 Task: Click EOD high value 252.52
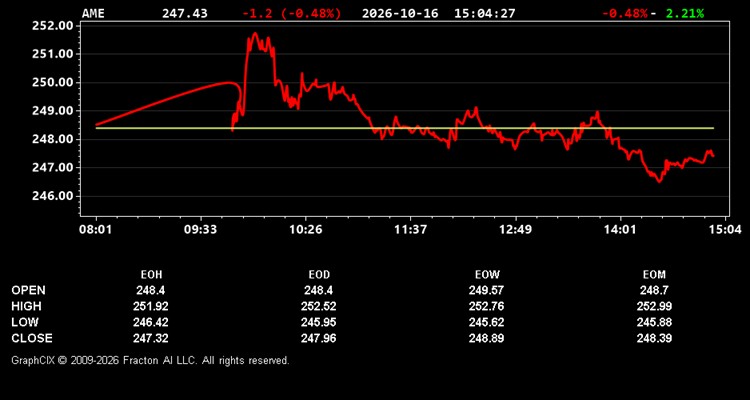coord(319,306)
